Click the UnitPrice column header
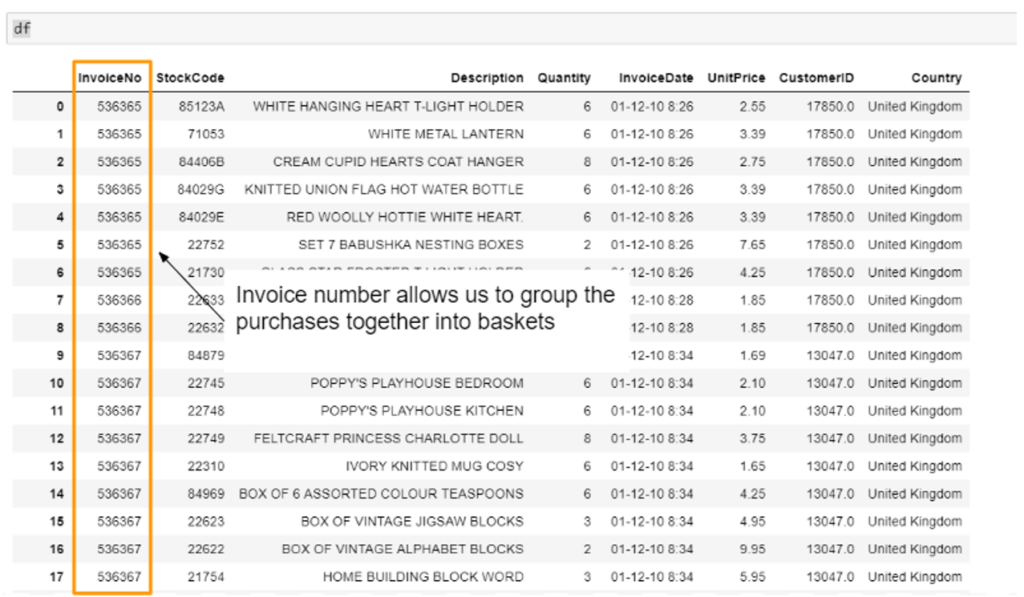The width and height of the screenshot is (1024, 597). [x=736, y=78]
